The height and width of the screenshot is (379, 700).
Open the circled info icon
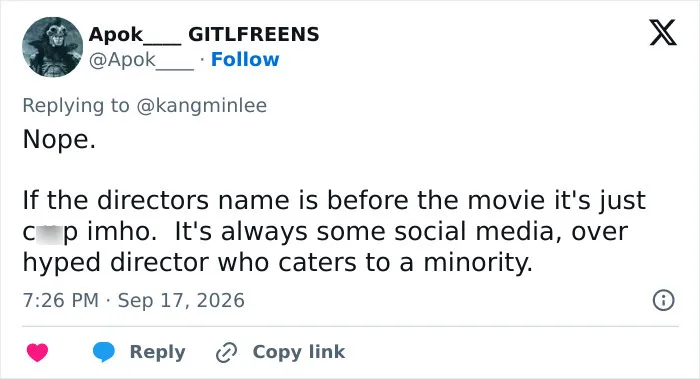click(x=663, y=300)
